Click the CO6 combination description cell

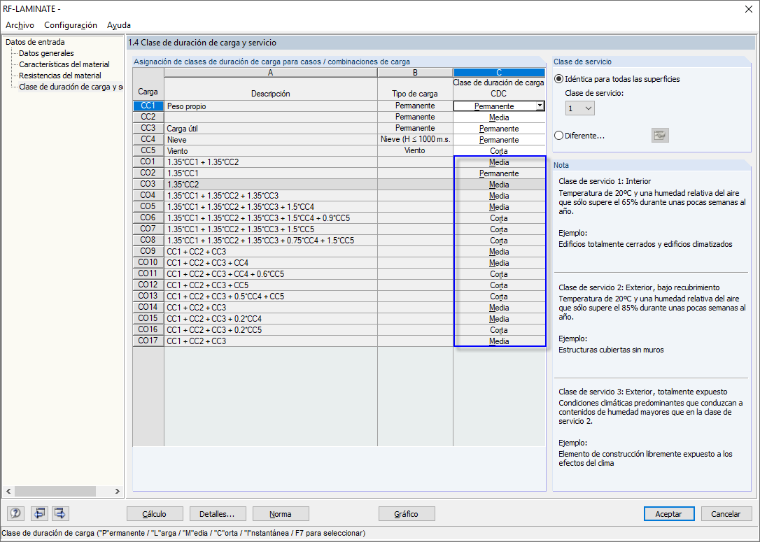click(270, 218)
